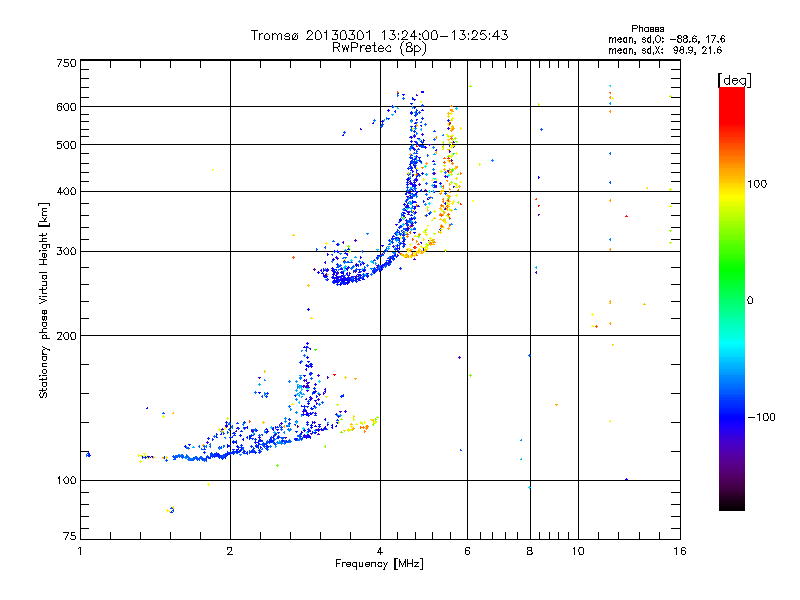This screenshot has height=600, width=800.
Task: Click the x-axis tick label "6"
Action: (x=467, y=551)
